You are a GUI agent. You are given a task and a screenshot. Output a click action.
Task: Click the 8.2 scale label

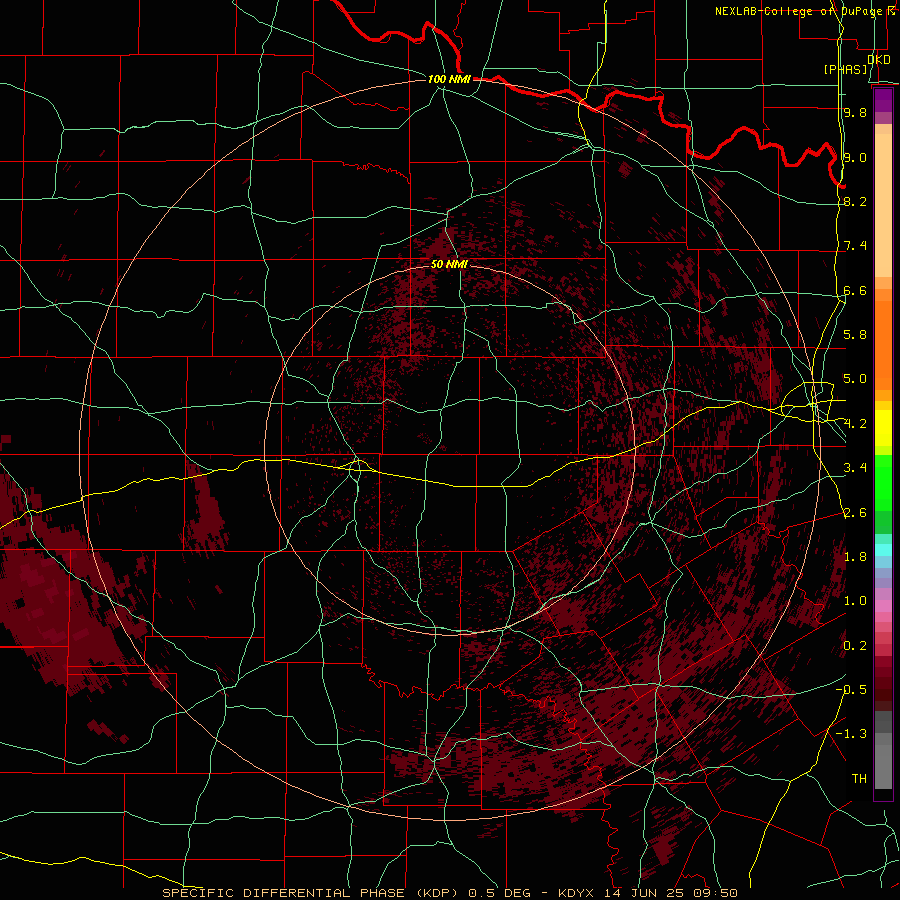(855, 201)
